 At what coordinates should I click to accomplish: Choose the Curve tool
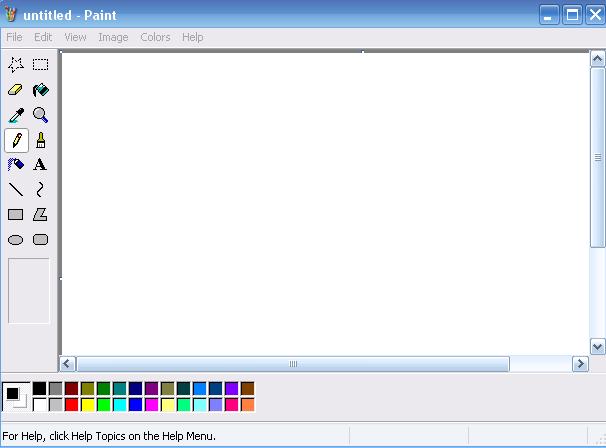(40, 190)
